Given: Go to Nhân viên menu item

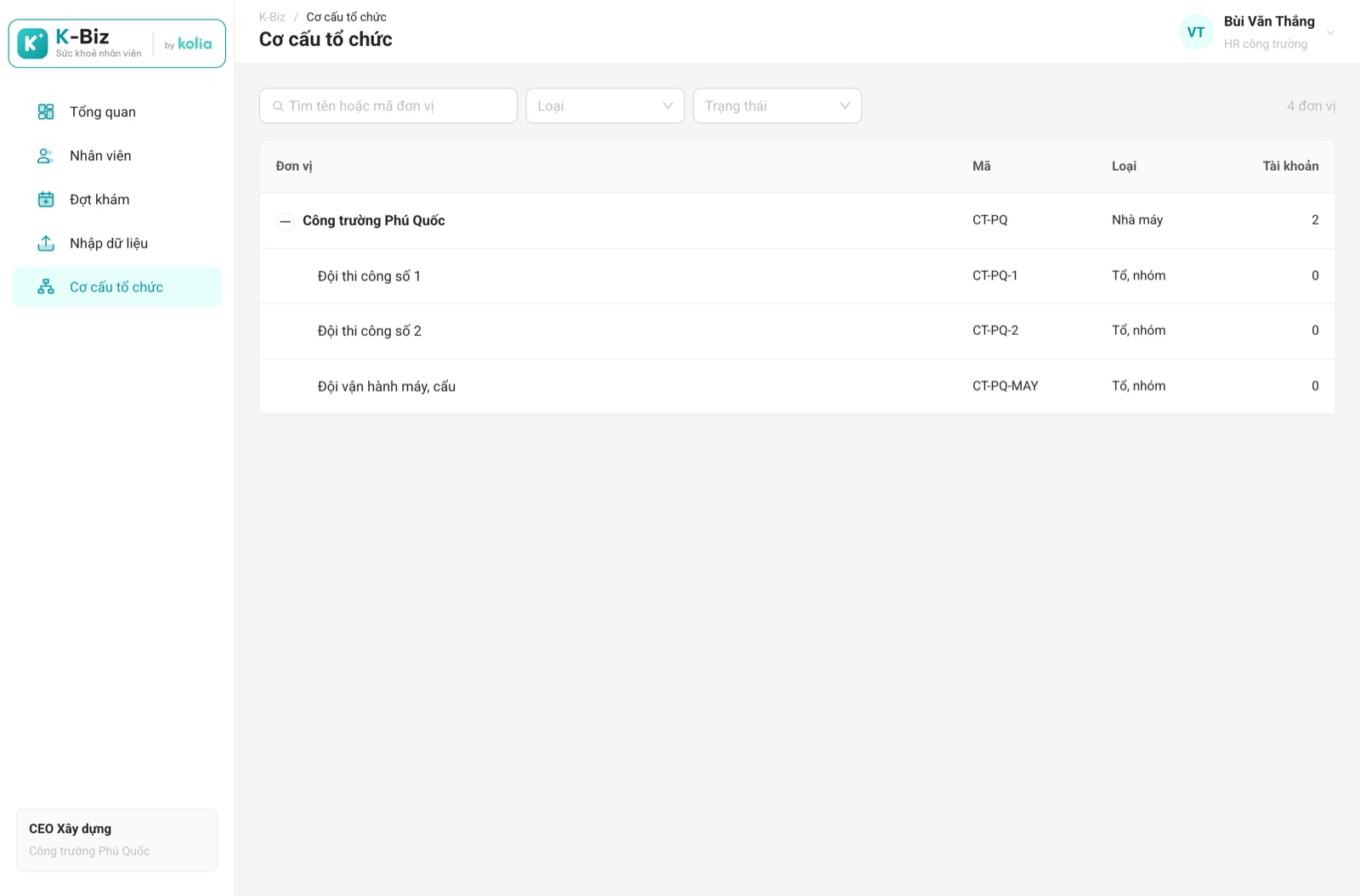Looking at the screenshot, I should click(117, 156).
